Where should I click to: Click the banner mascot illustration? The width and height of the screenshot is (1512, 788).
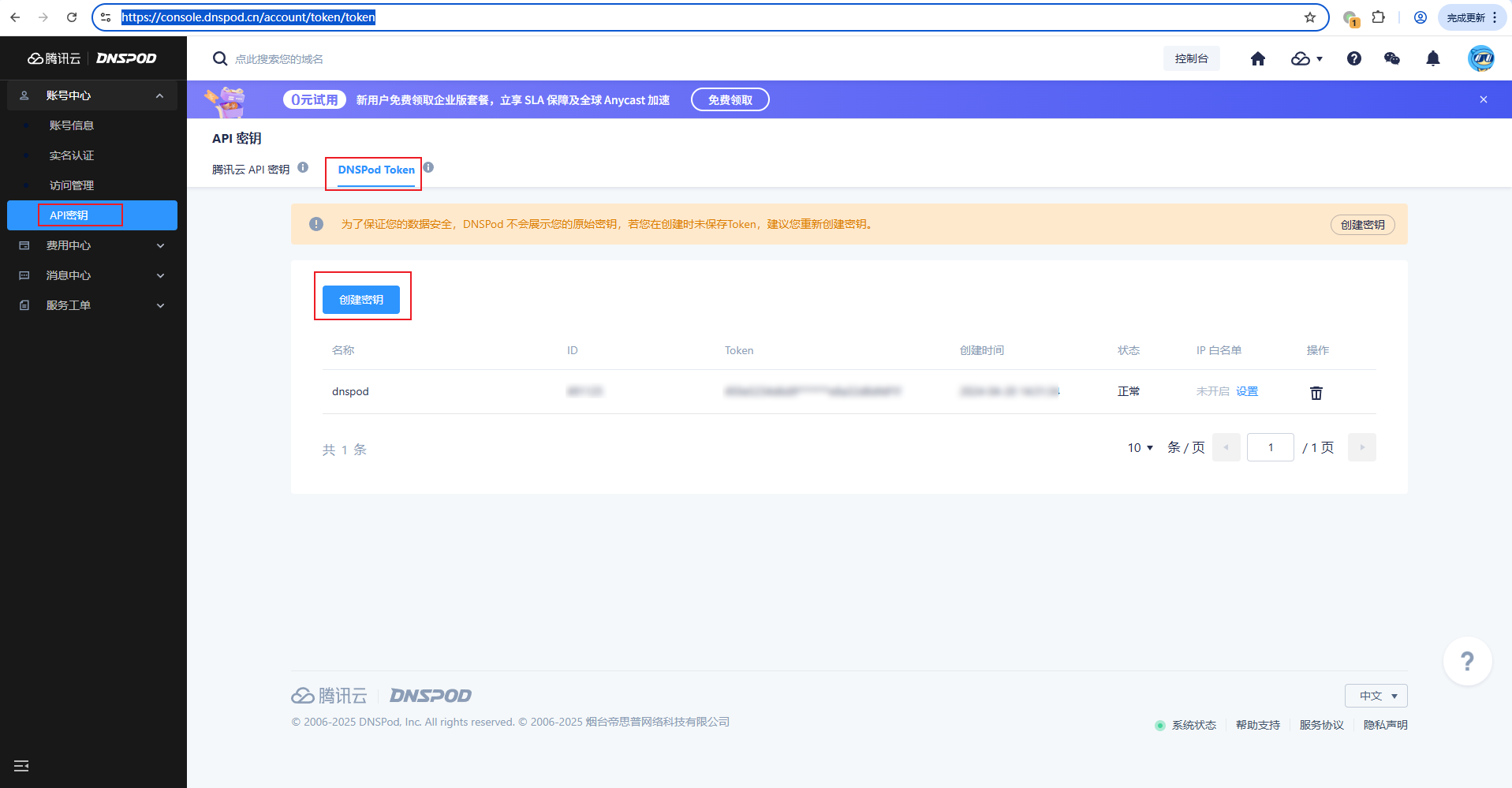[226, 101]
